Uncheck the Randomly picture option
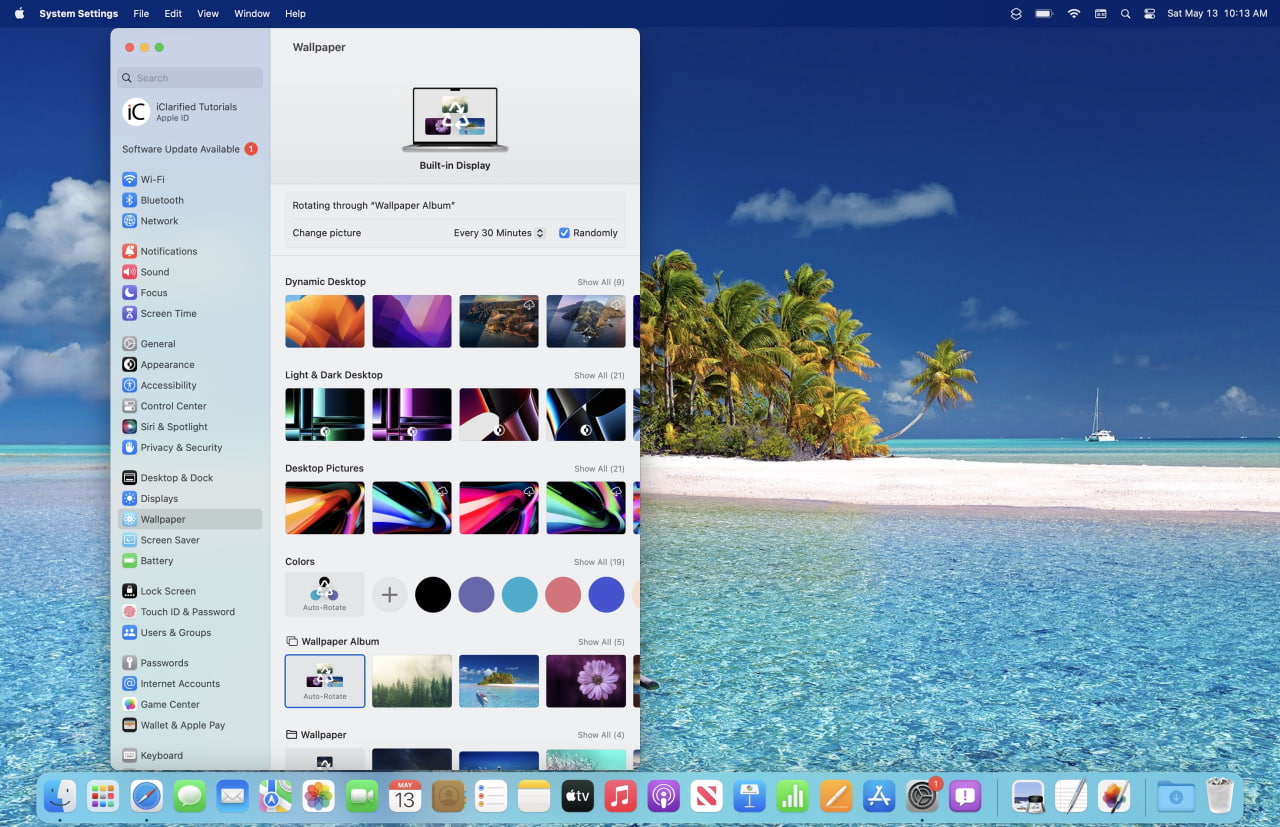The height and width of the screenshot is (827, 1280). [563, 232]
